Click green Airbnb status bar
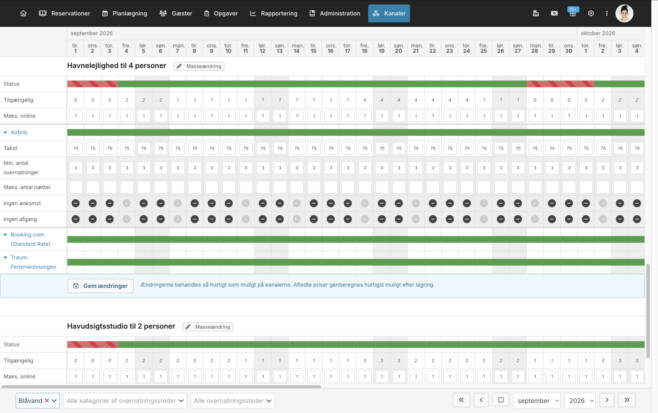658x413 pixels. click(x=356, y=132)
